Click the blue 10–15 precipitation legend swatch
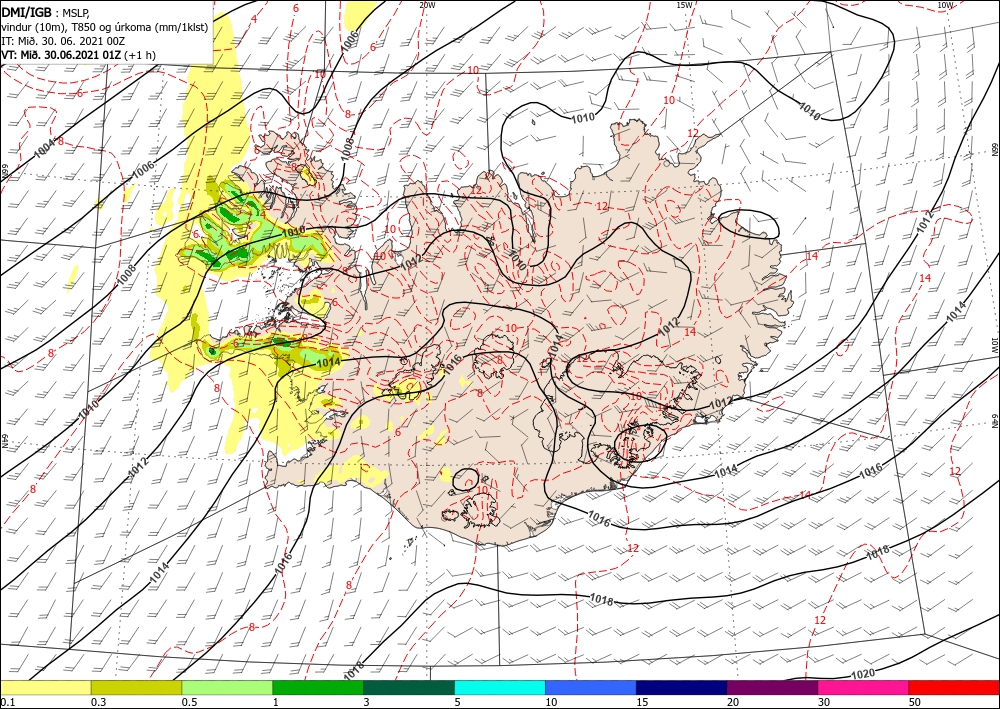The width and height of the screenshot is (1000, 709). pos(591,687)
